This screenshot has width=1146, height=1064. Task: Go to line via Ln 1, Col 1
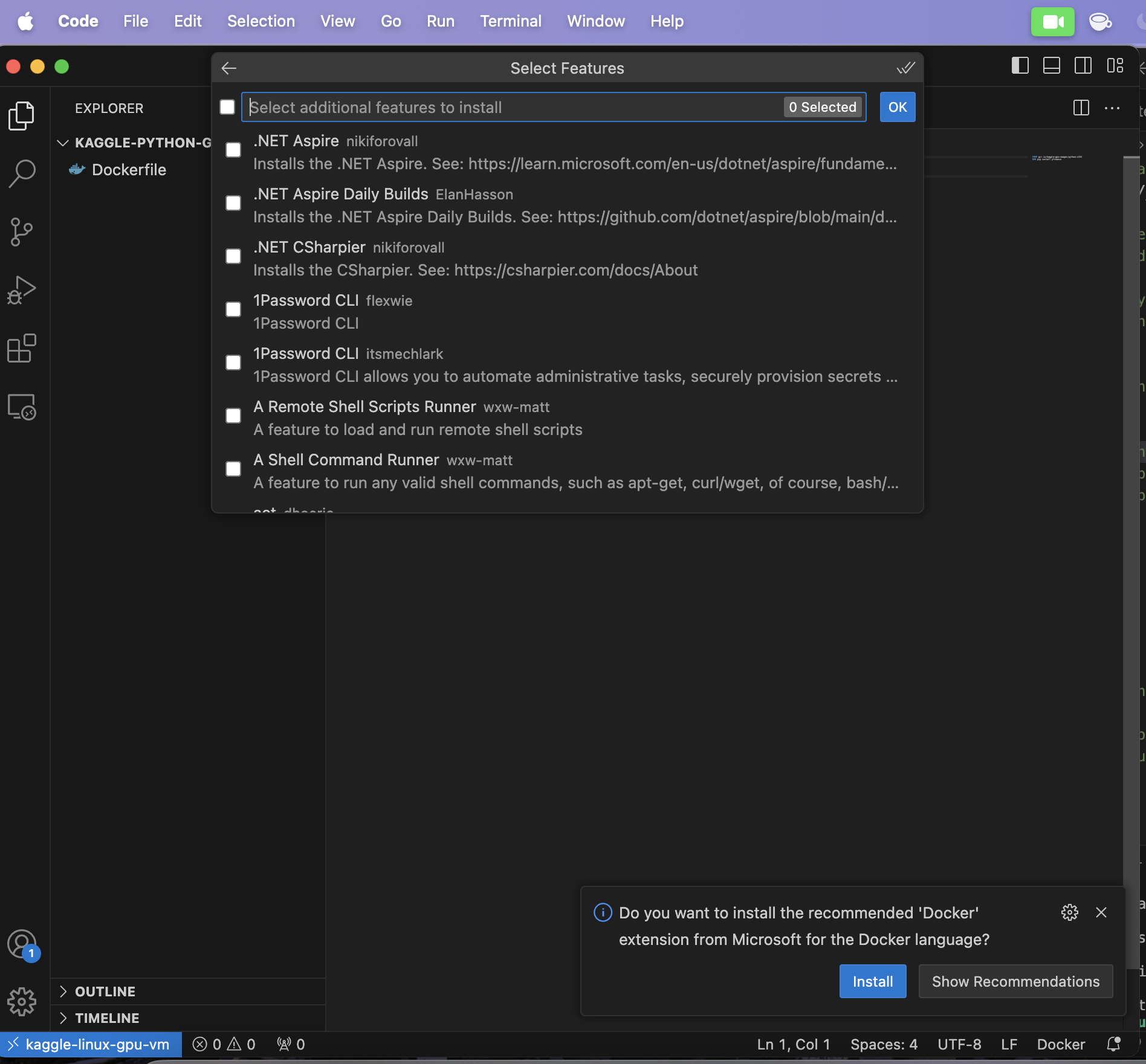pos(794,1044)
